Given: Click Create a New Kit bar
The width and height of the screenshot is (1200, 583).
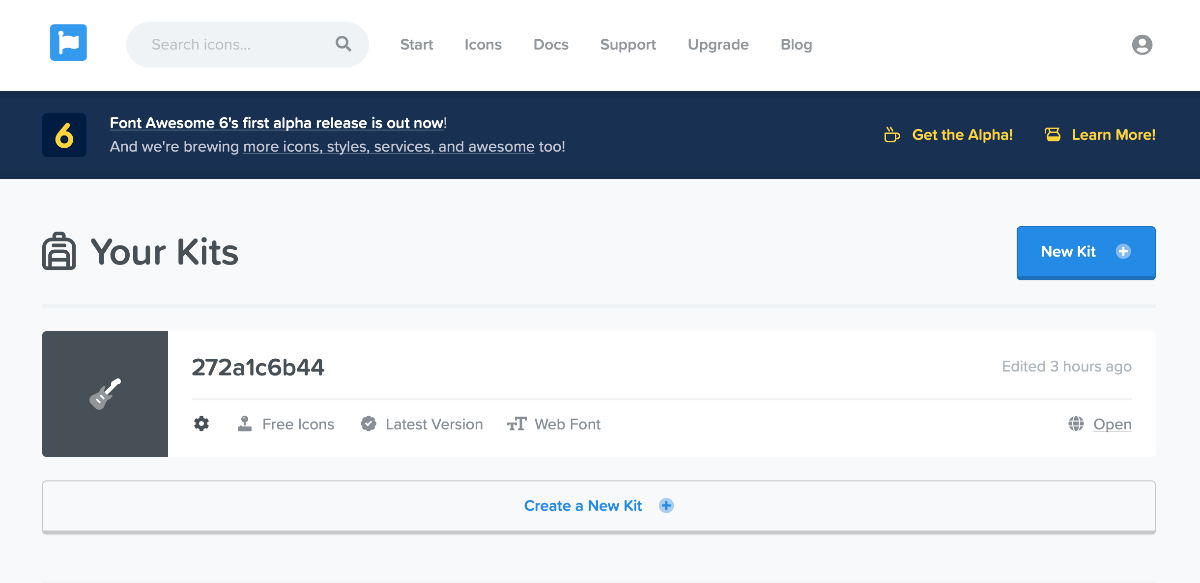Looking at the screenshot, I should click(599, 506).
